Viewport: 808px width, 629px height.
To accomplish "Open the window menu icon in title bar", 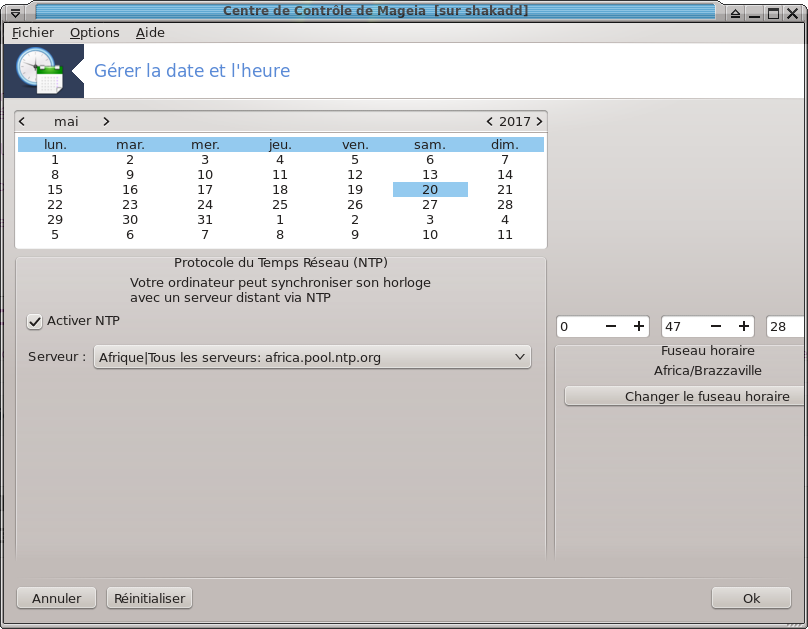I will (x=15, y=13).
